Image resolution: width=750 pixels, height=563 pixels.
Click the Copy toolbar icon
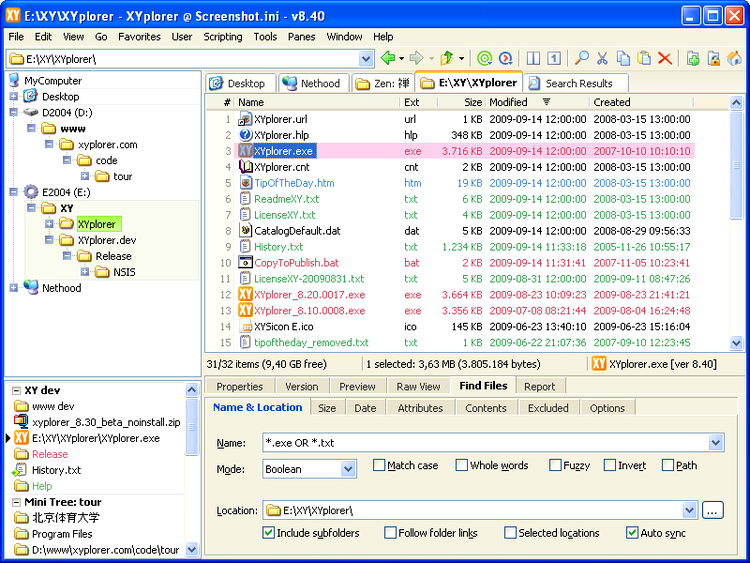pyautogui.click(x=623, y=58)
